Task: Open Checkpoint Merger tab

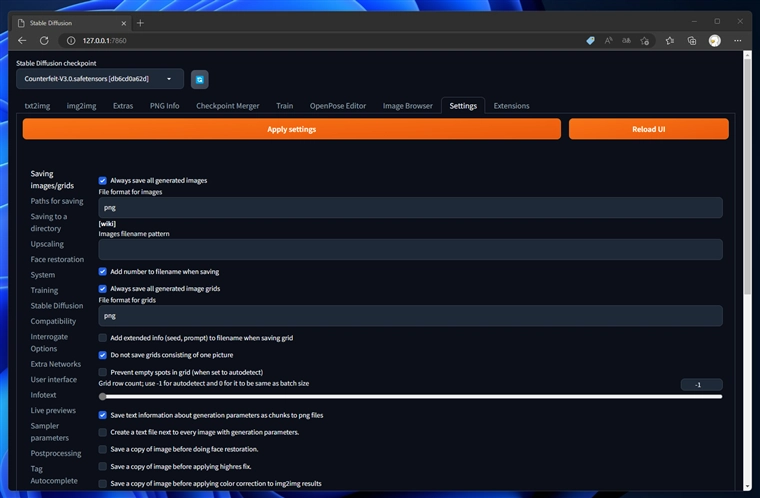Action: tap(227, 106)
